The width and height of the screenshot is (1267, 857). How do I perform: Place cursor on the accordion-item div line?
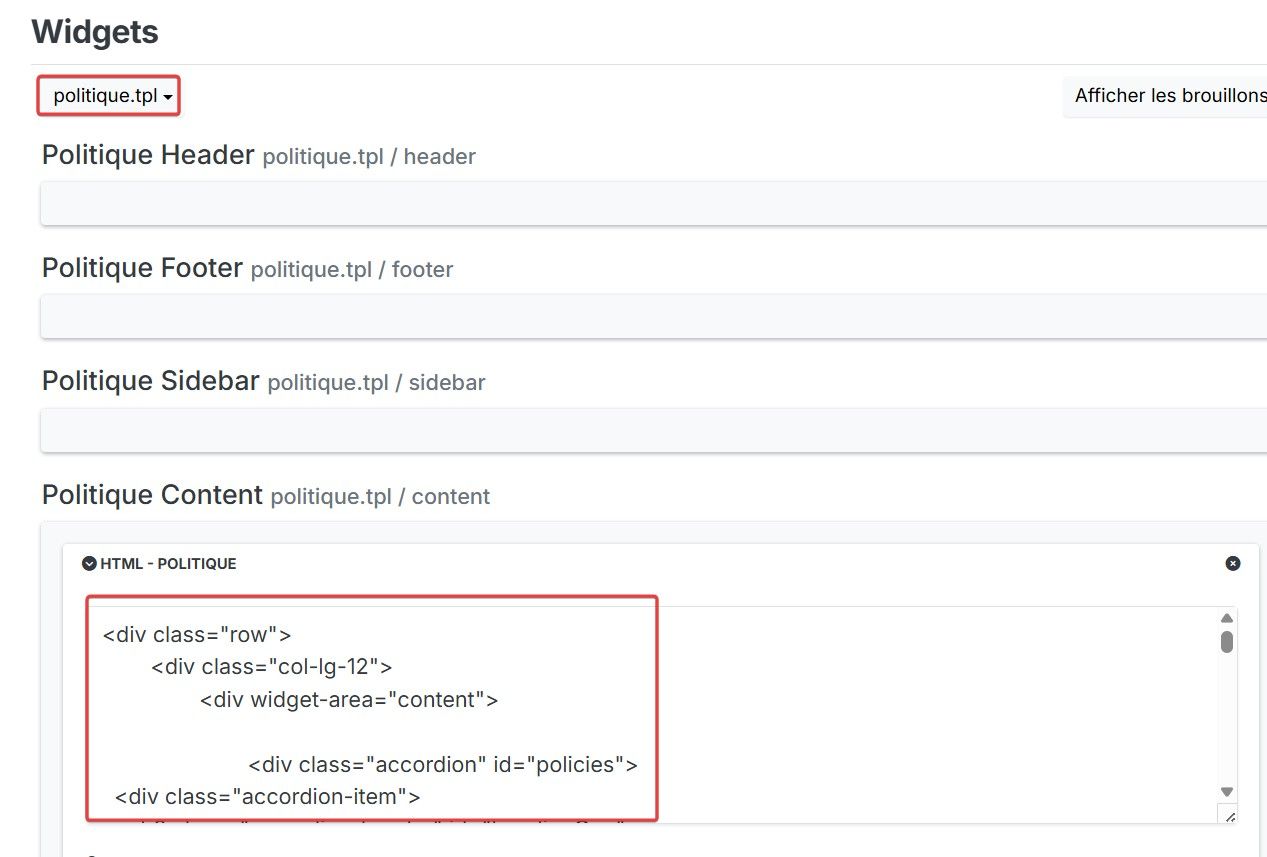click(x=267, y=797)
